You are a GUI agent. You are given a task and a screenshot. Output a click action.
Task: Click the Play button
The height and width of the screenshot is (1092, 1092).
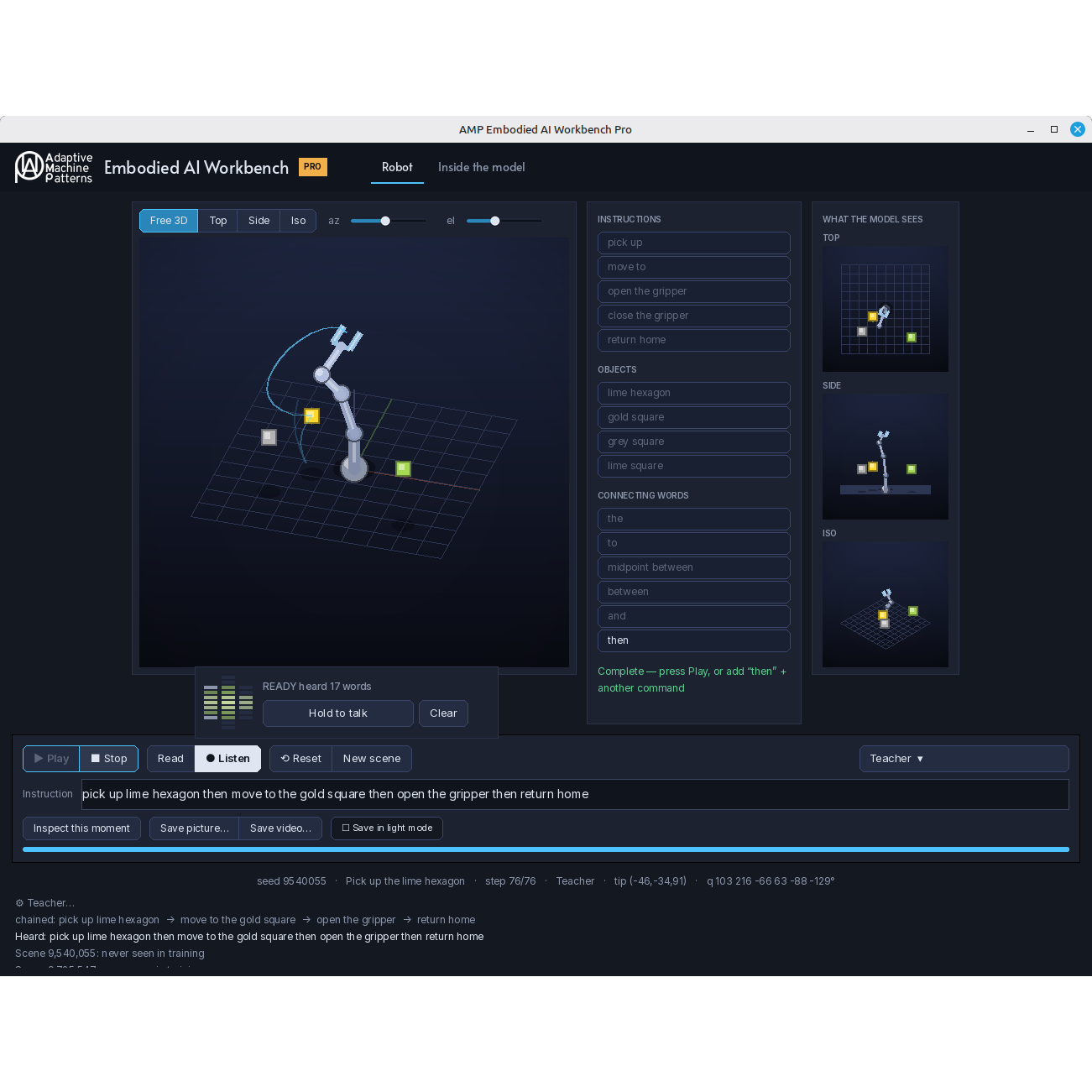tap(51, 759)
